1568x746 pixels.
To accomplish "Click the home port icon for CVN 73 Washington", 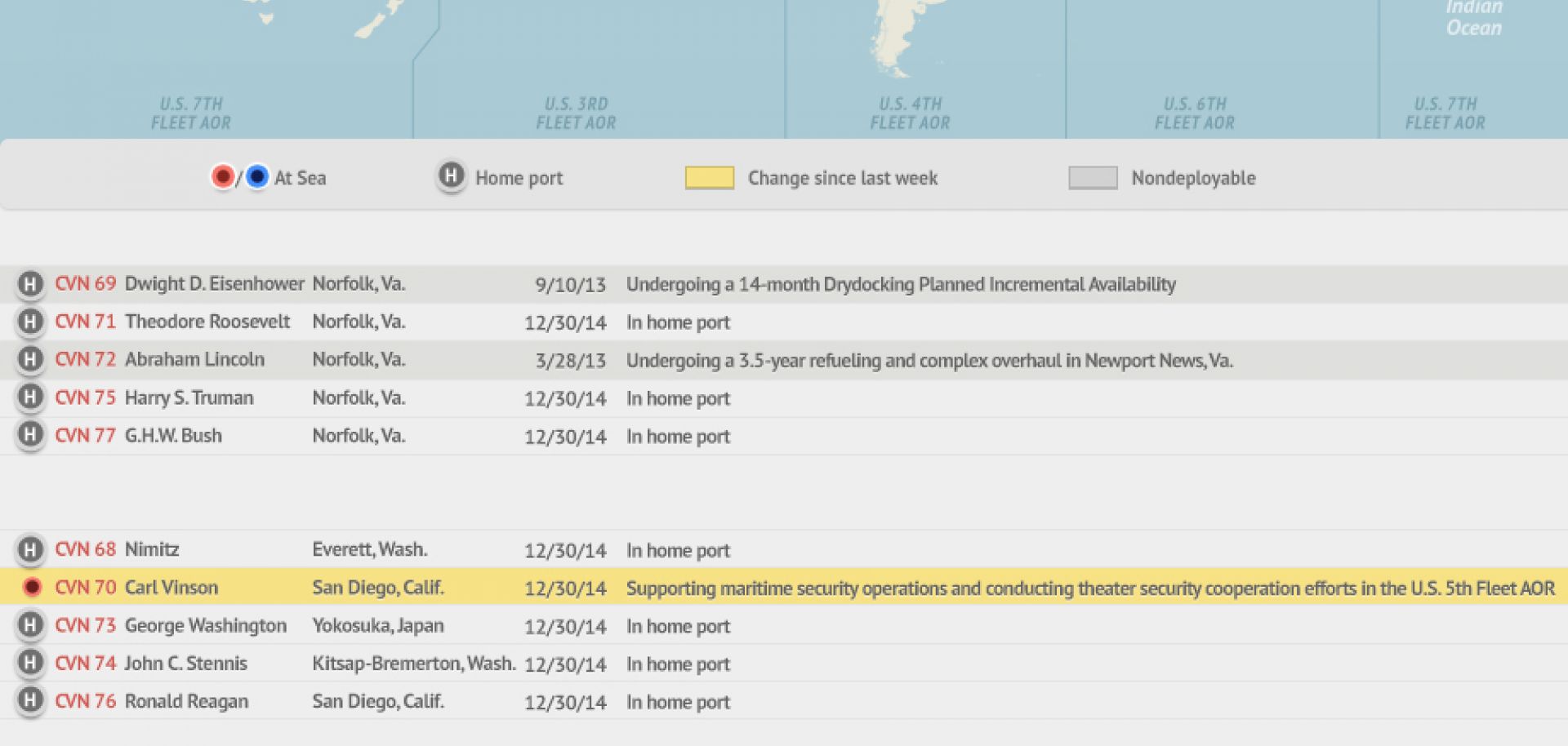I will (x=30, y=625).
